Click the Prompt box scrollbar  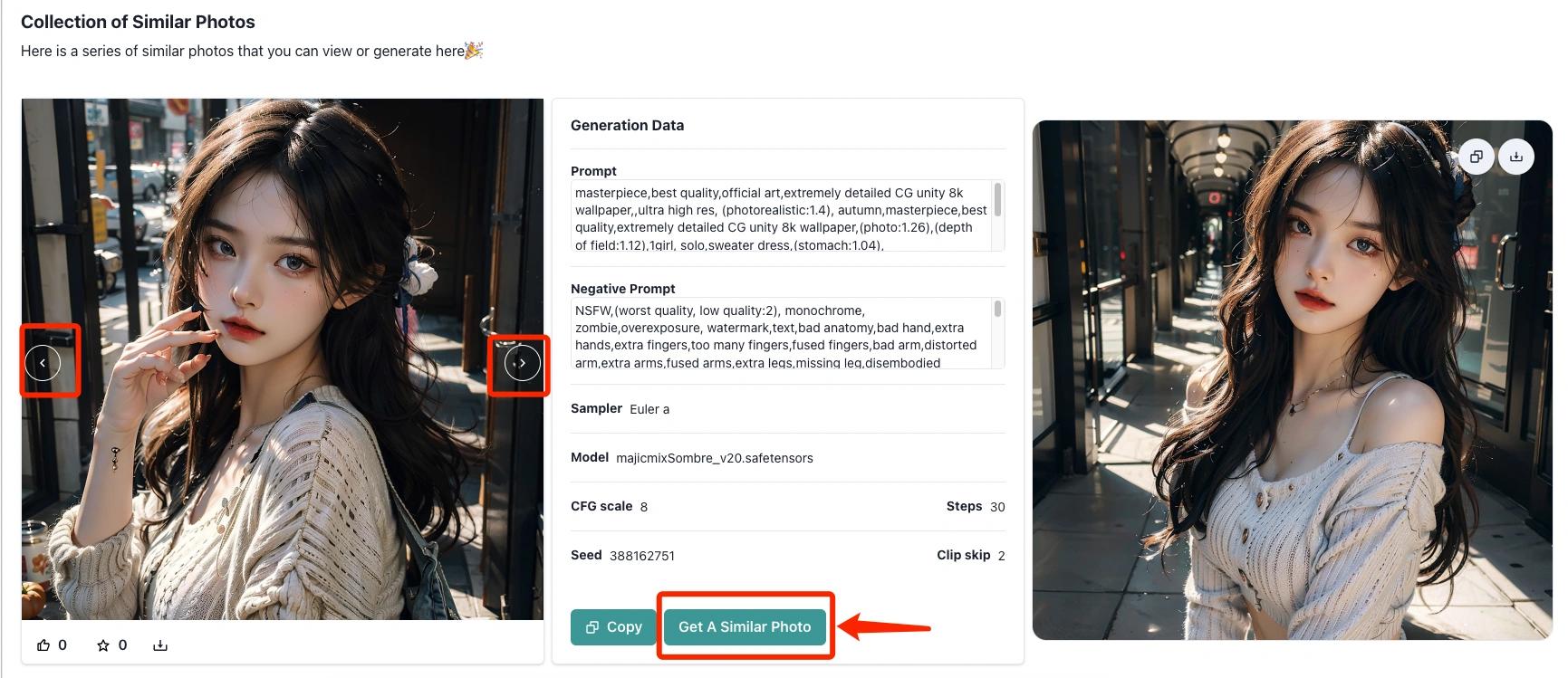coord(997,200)
